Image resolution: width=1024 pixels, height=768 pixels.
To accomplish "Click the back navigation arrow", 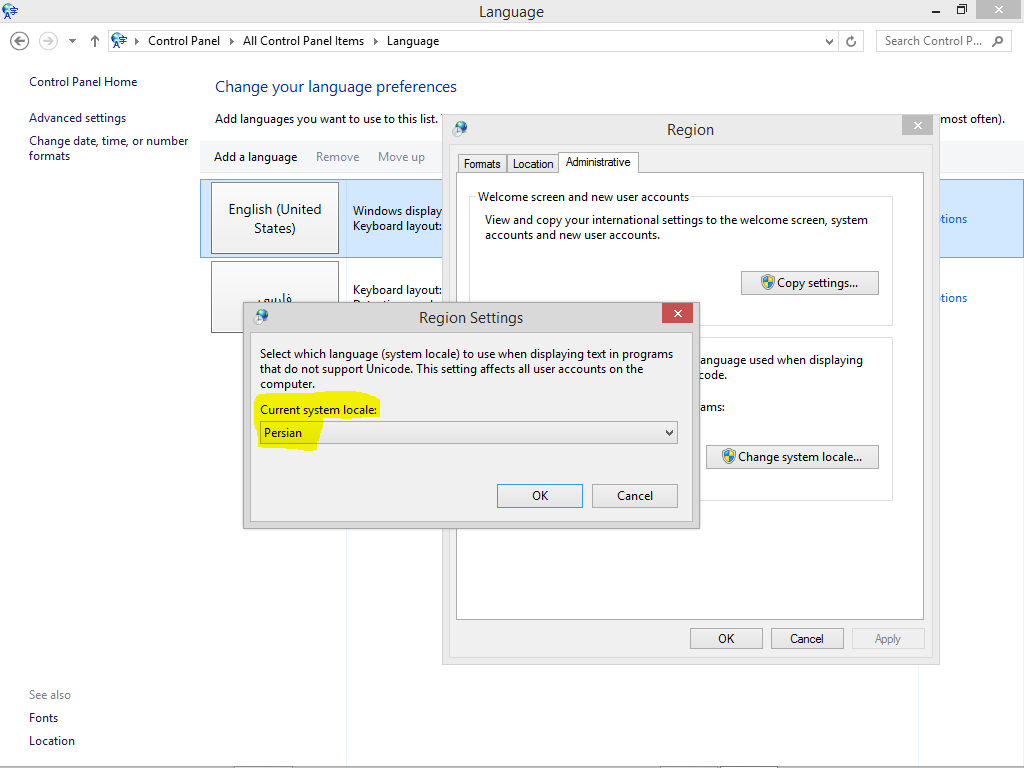I will point(19,41).
